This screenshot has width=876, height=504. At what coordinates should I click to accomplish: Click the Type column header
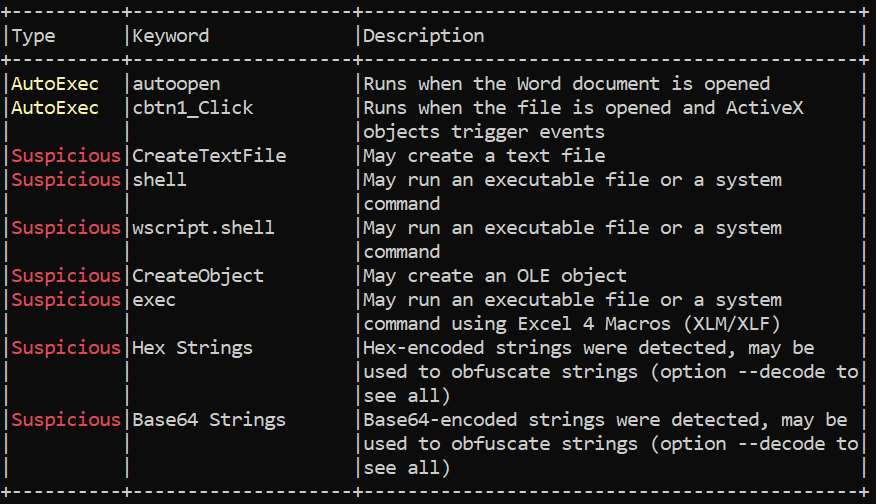point(34,36)
